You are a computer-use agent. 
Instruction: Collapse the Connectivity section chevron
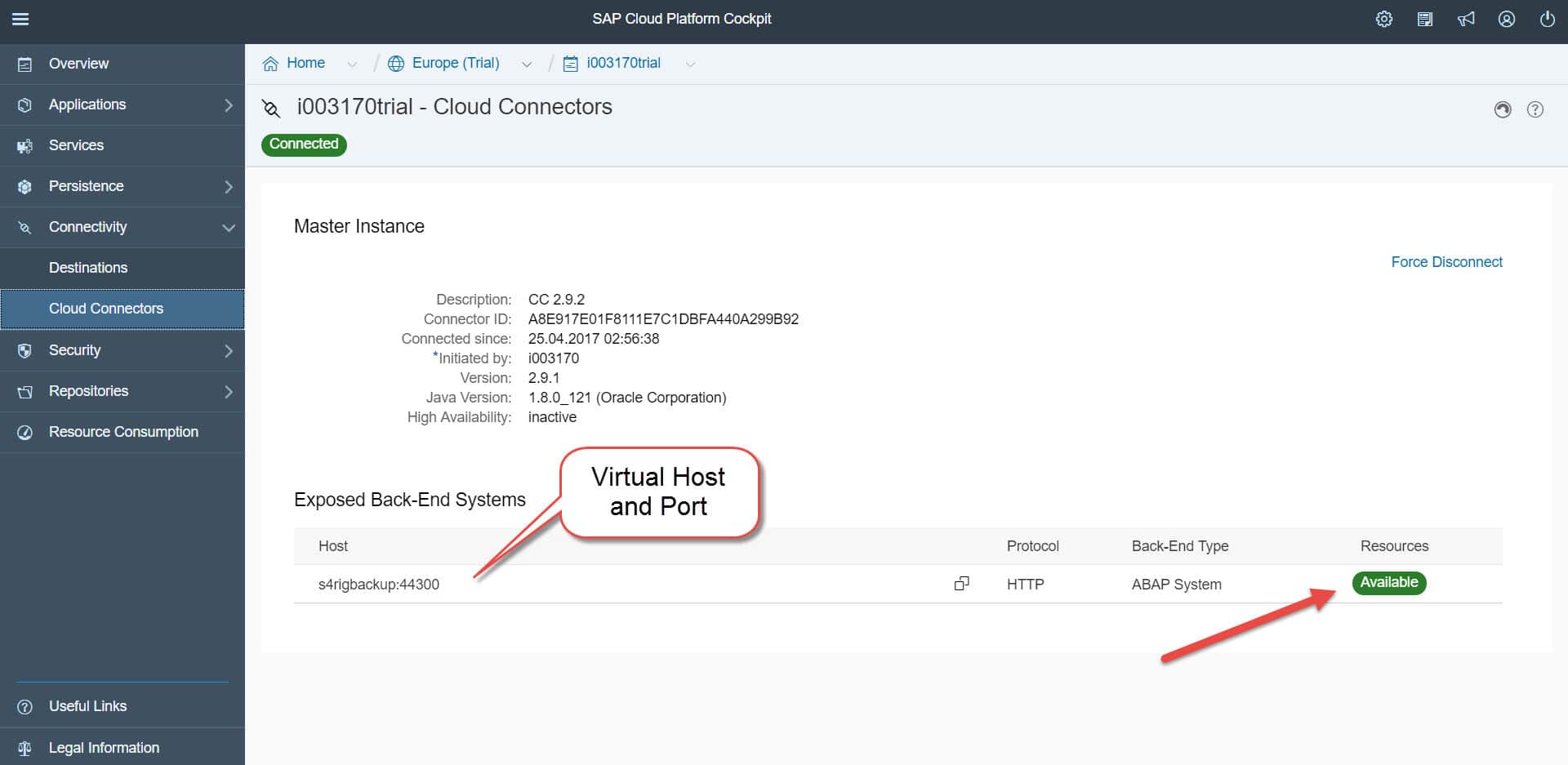pyautogui.click(x=229, y=228)
